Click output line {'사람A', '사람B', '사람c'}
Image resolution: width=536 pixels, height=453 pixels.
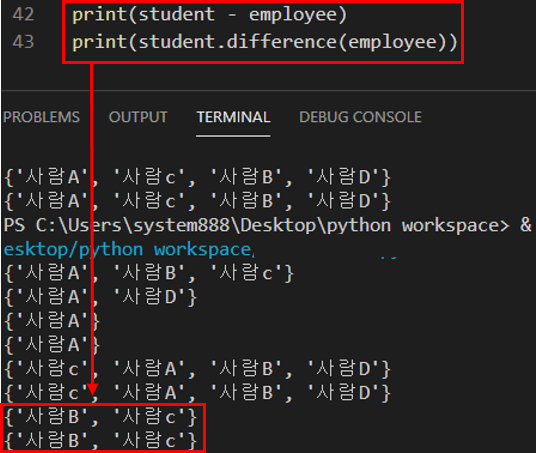[x=149, y=274]
